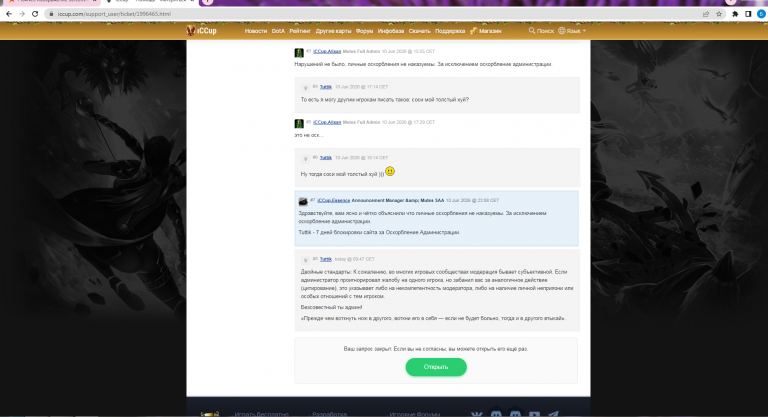Click the browser forward arrow
The image size is (768, 417).
22,14
